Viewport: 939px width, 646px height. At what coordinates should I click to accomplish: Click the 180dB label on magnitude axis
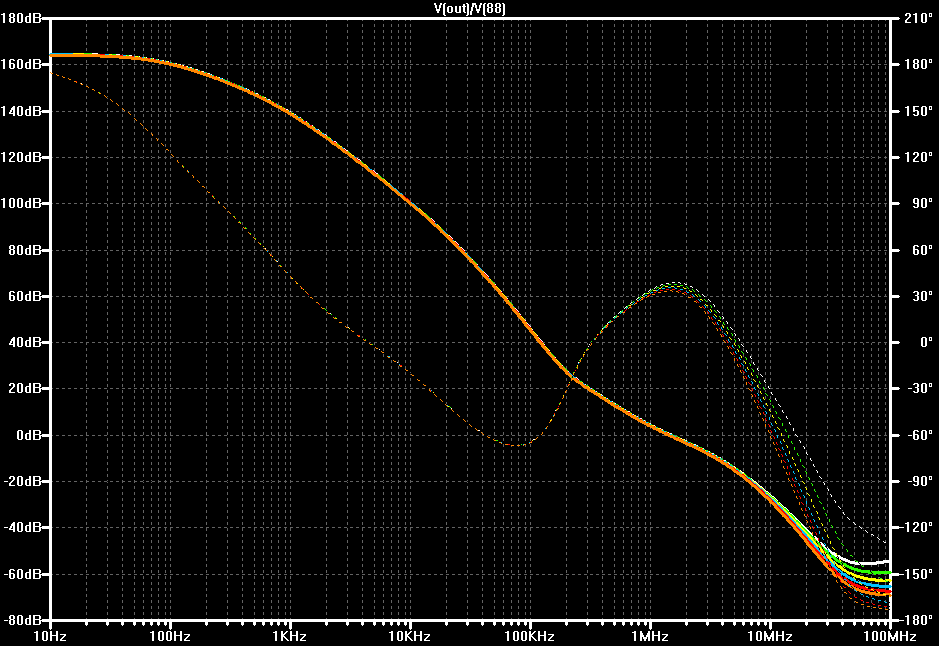(20, 18)
